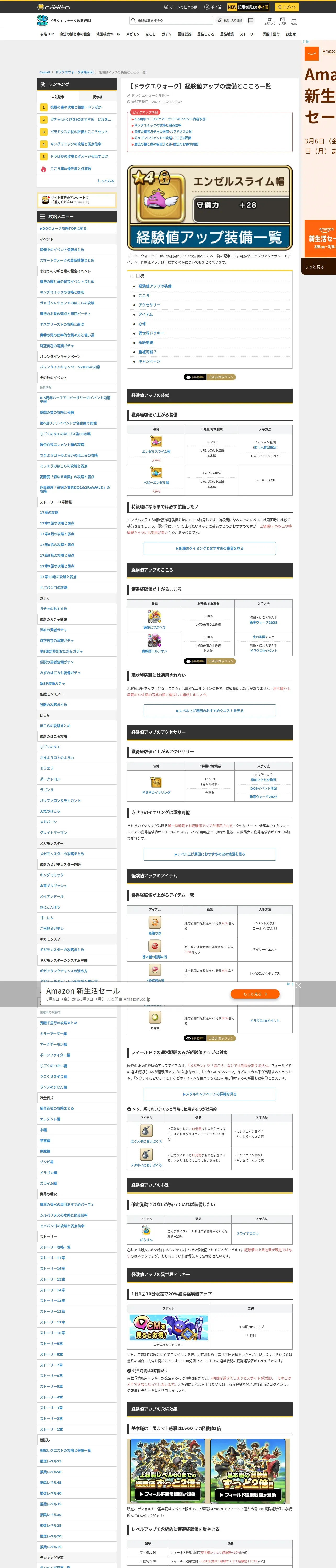
Task: Open ゲームの仕事多数 header icon link
Action: (181, 7)
